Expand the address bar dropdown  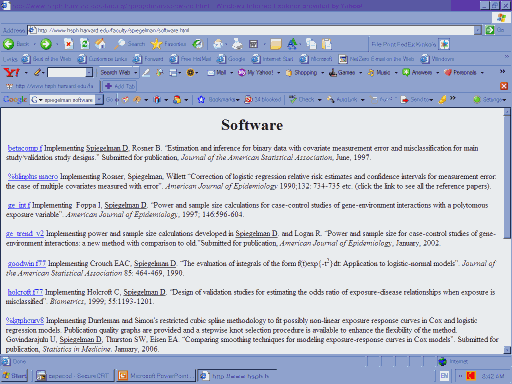click(478, 30)
